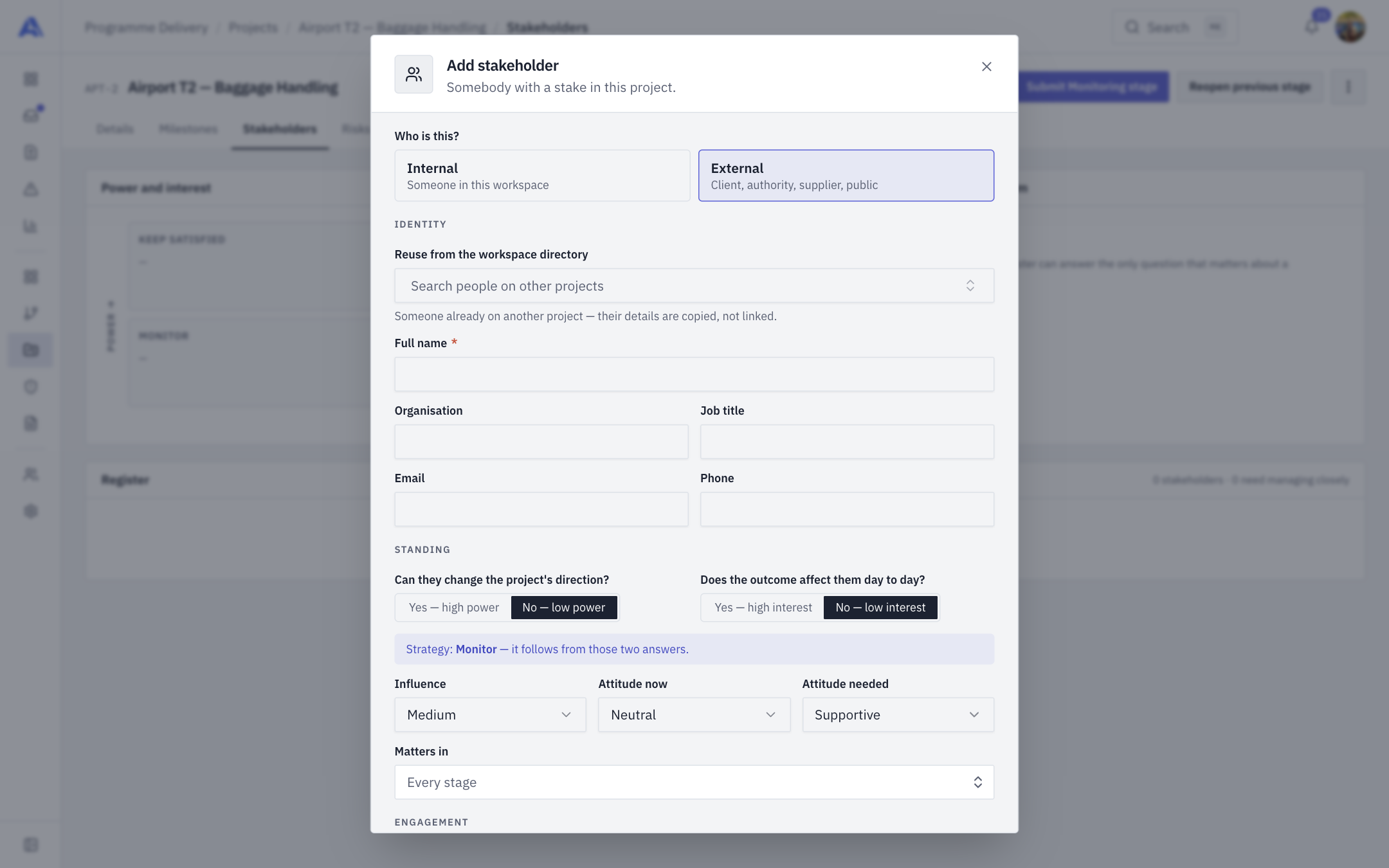Focus the Job title field
The image size is (1389, 868).
click(847, 442)
